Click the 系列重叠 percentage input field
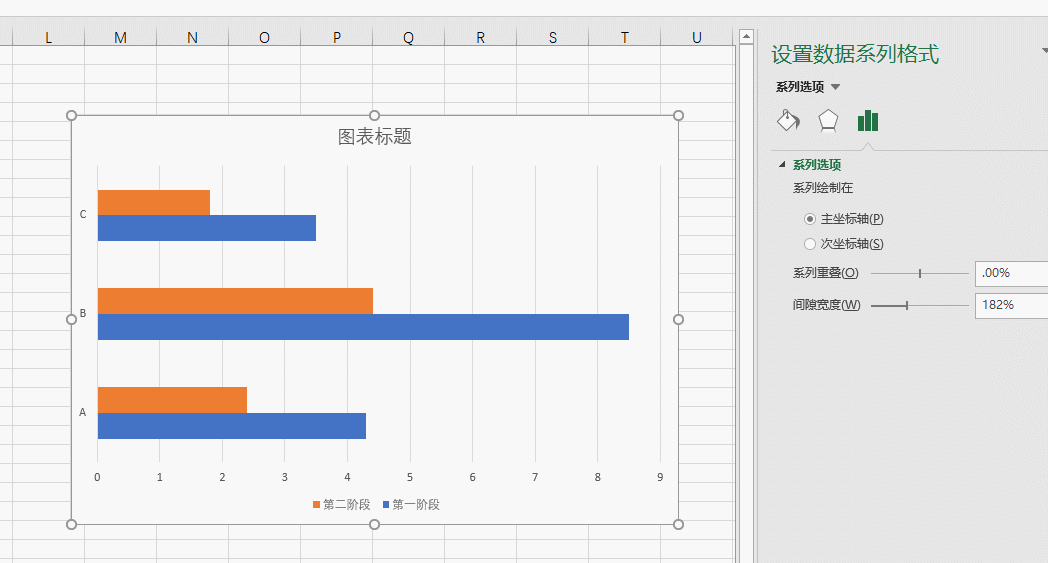 [x=1011, y=273]
